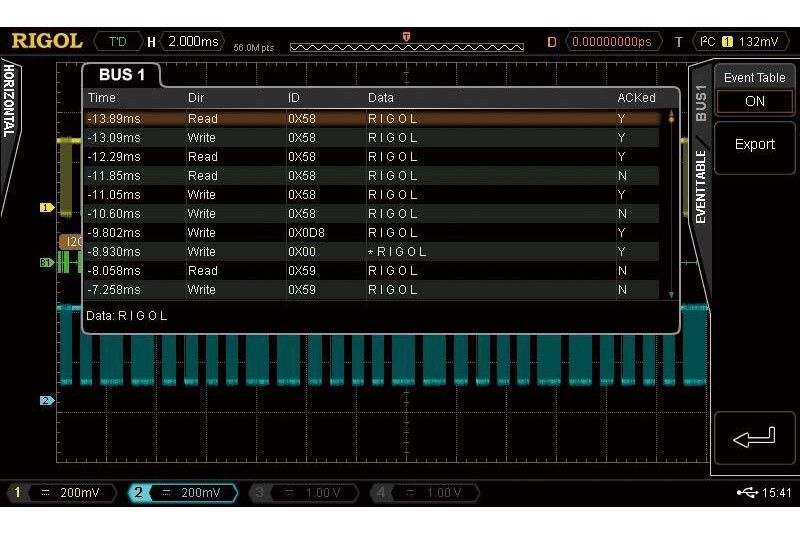Select the blue channel 2 ground marker
This screenshot has height=534, width=800.
(45, 401)
